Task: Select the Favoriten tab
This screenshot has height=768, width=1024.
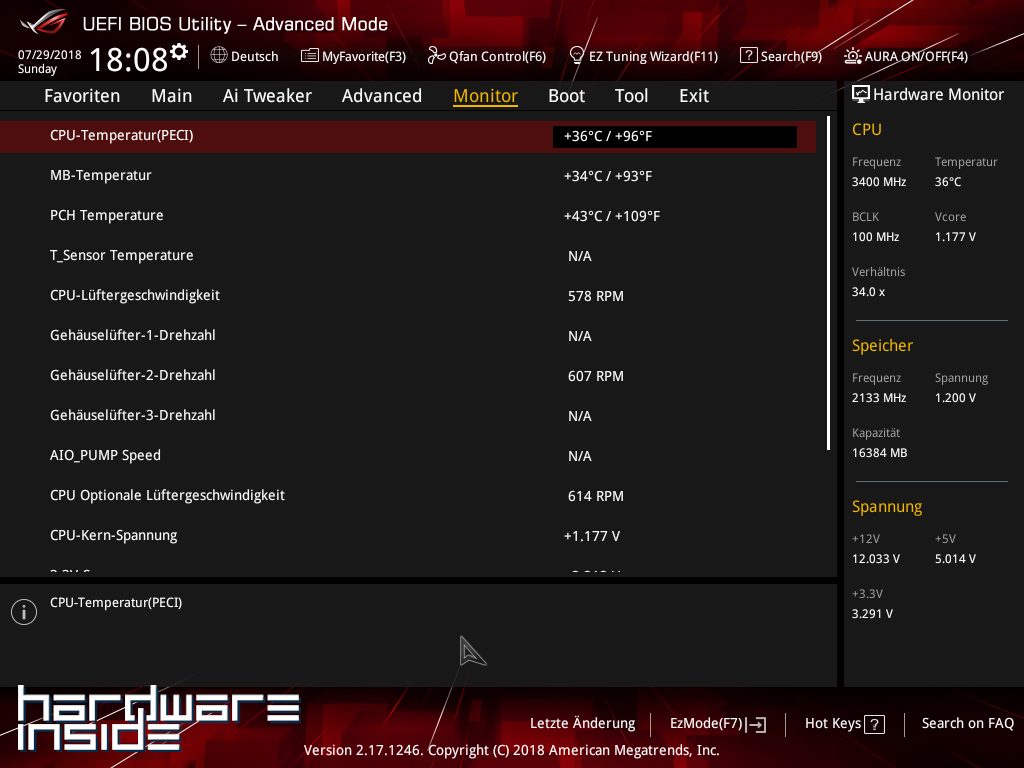Action: point(82,96)
